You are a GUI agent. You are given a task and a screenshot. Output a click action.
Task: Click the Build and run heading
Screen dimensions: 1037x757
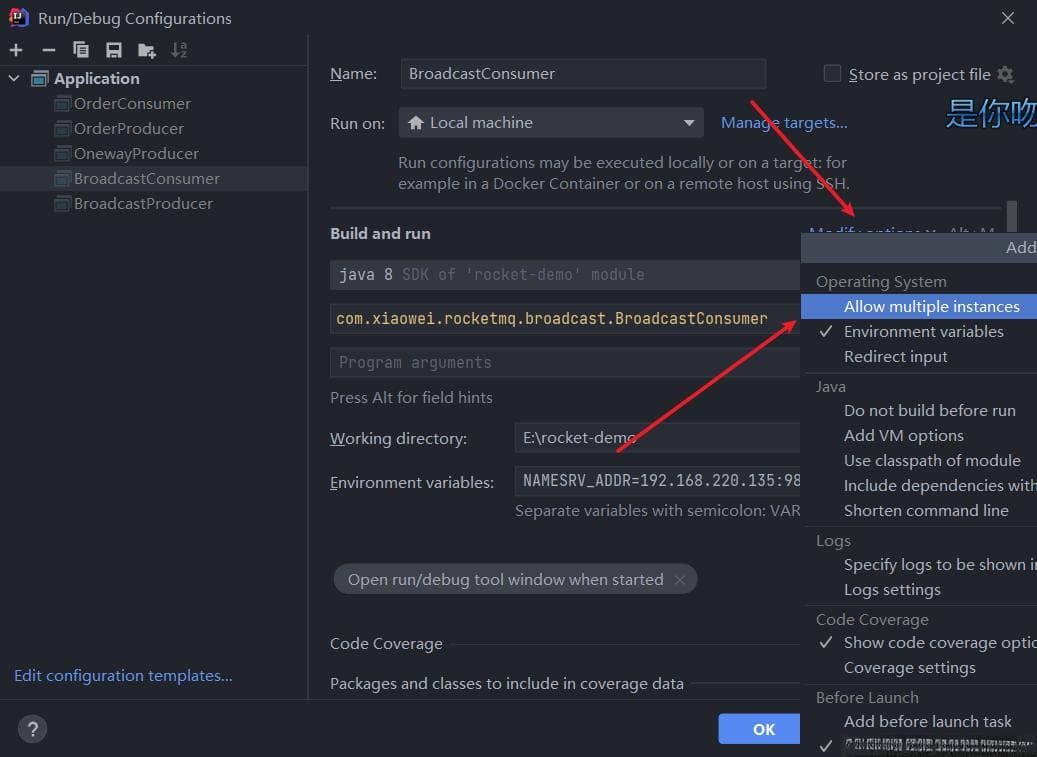coord(380,233)
